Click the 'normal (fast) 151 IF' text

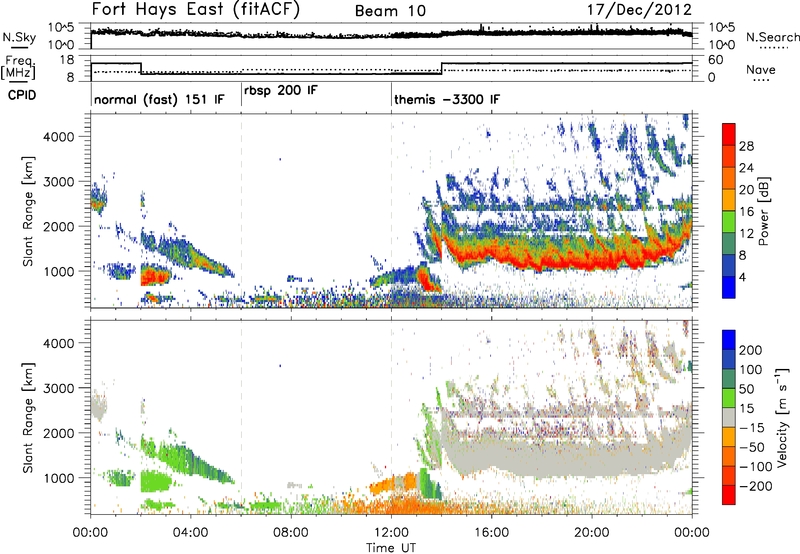(x=159, y=99)
